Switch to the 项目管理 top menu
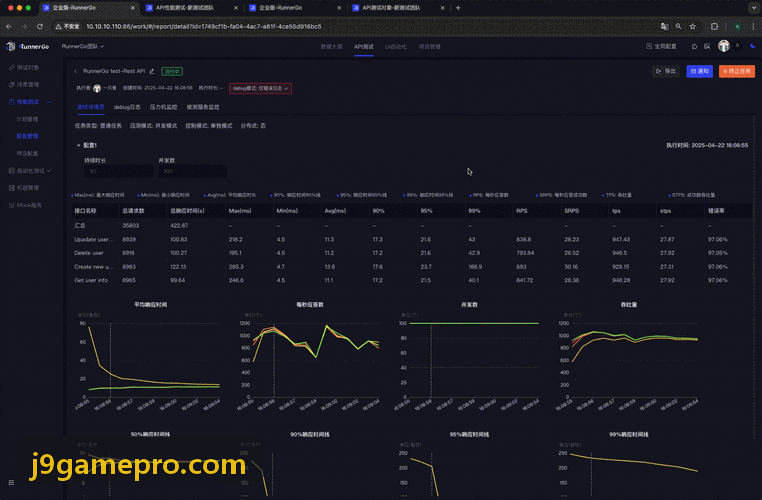Screen dimensions: 762x500 [x=430, y=47]
